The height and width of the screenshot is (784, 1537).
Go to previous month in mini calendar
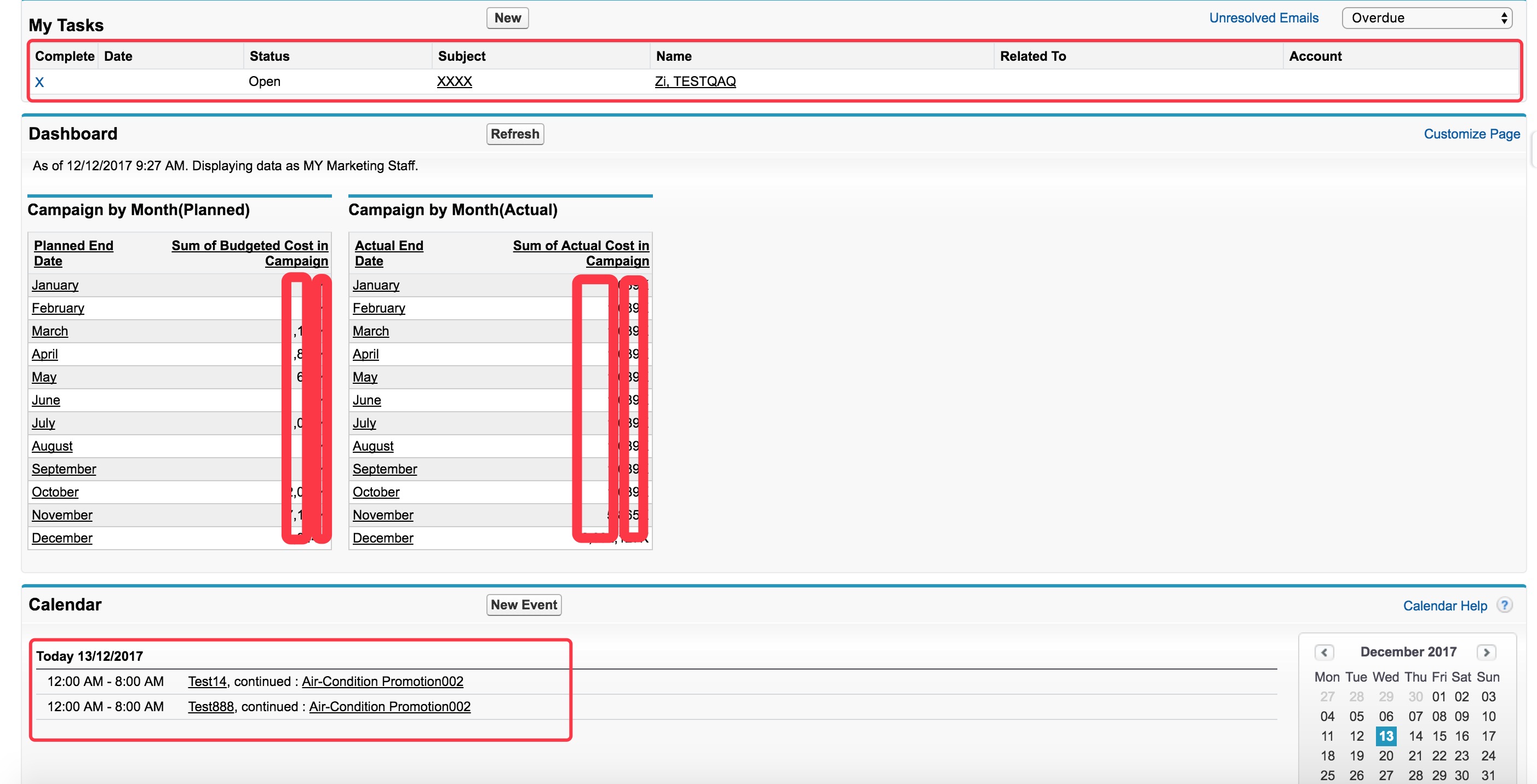coord(1324,652)
